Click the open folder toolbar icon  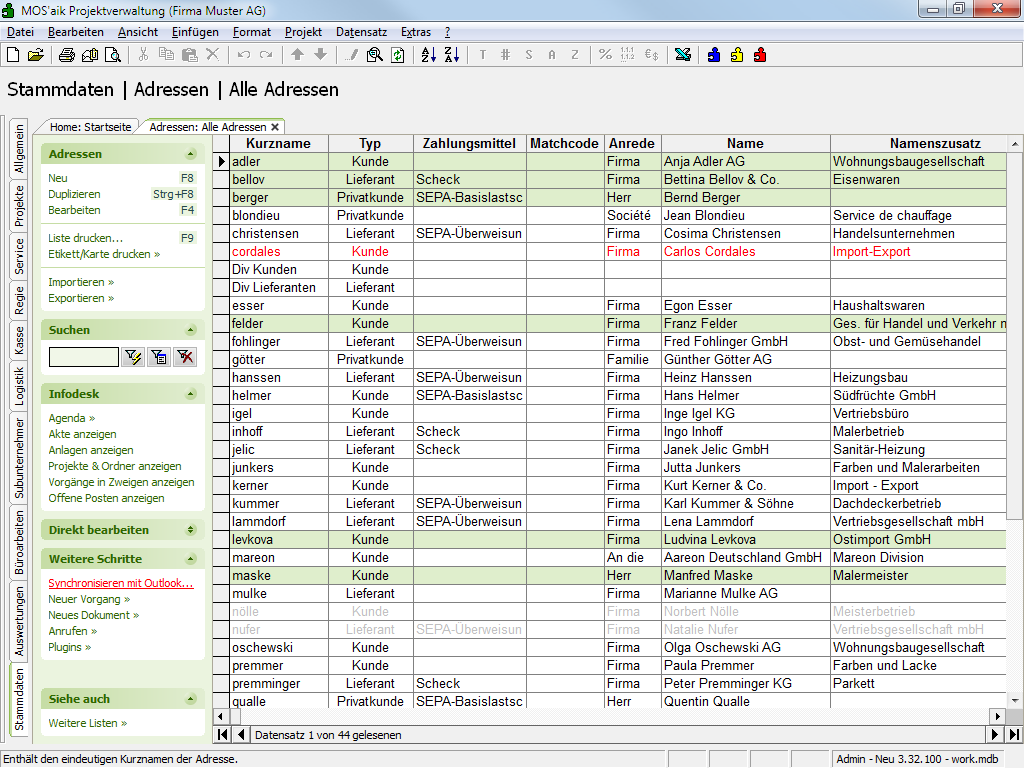pyautogui.click(x=35, y=56)
